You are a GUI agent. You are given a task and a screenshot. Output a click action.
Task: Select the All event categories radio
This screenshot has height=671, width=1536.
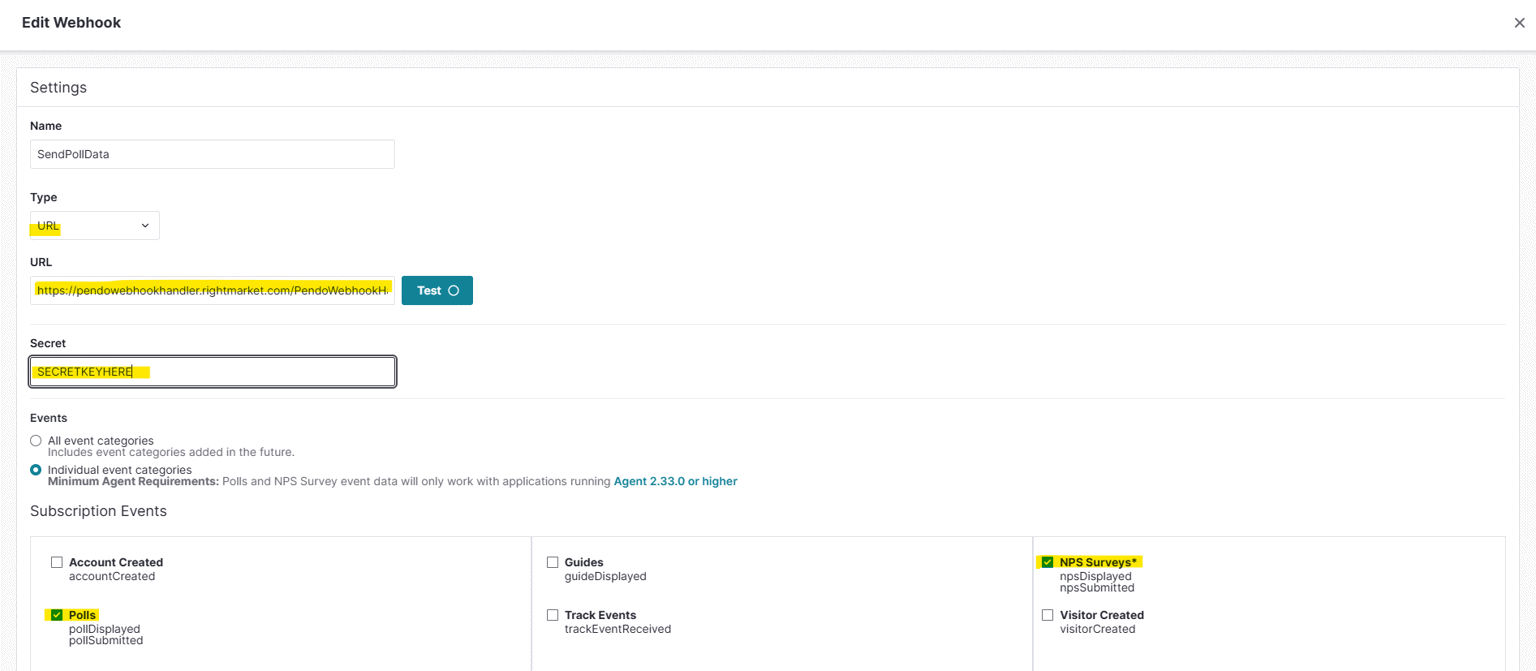36,441
